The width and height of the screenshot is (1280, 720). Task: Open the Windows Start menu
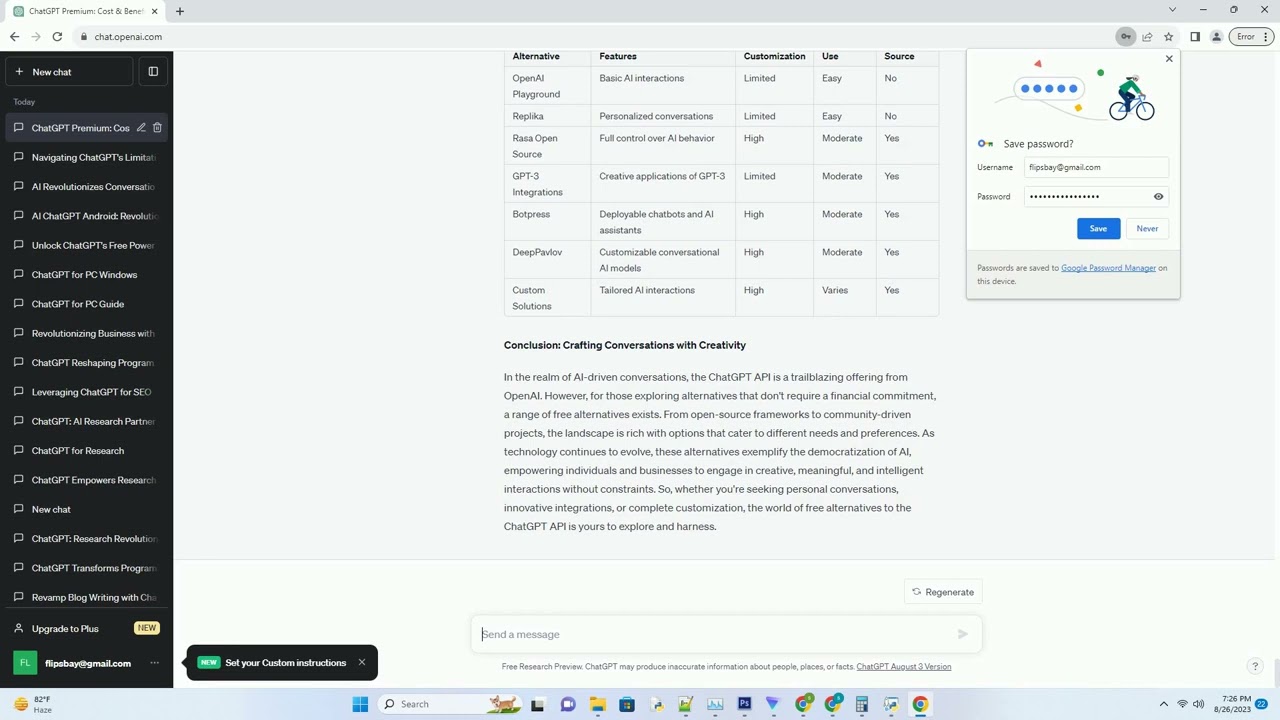point(360,704)
